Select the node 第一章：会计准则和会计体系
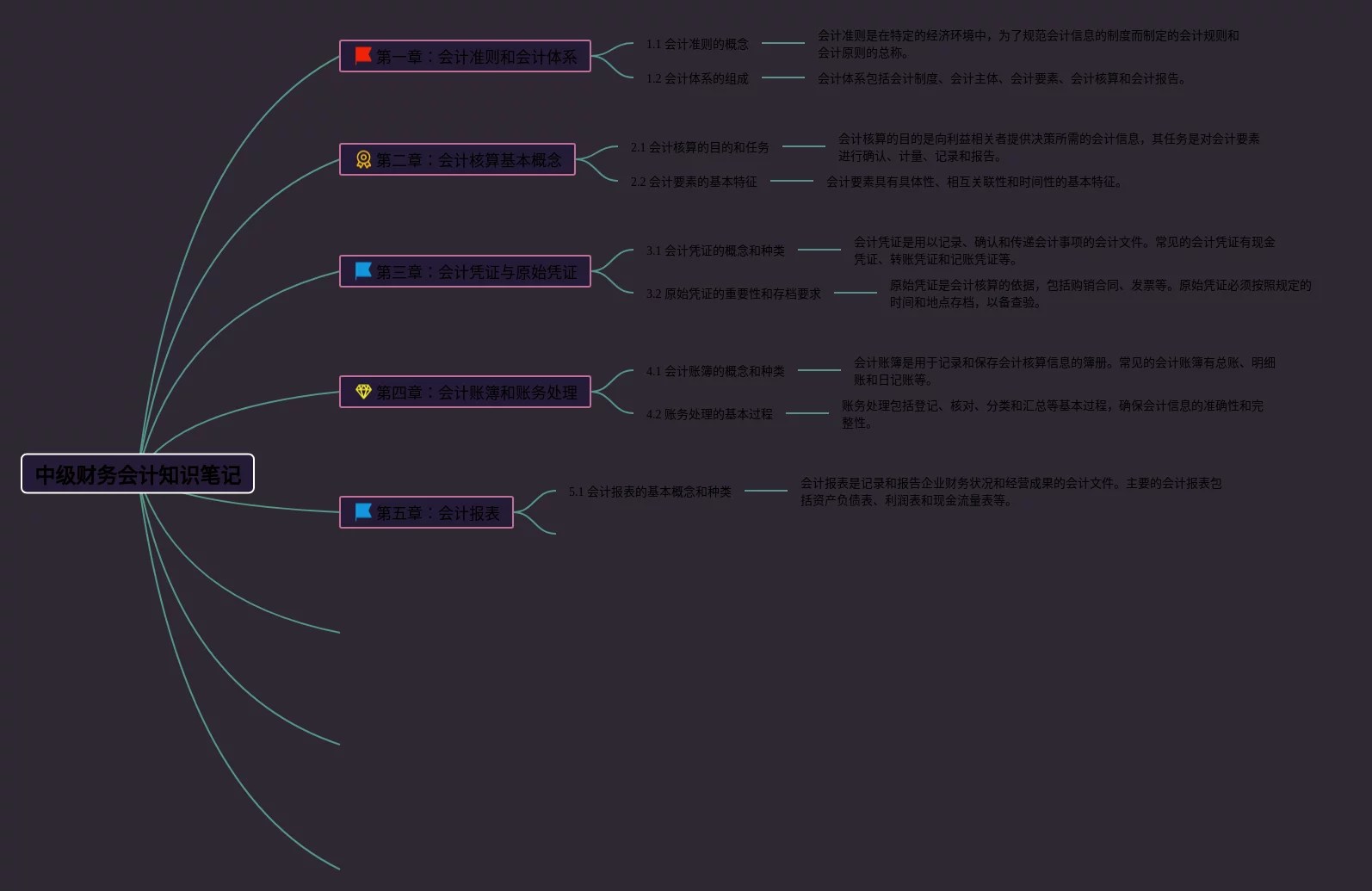1372x891 pixels. 476,57
